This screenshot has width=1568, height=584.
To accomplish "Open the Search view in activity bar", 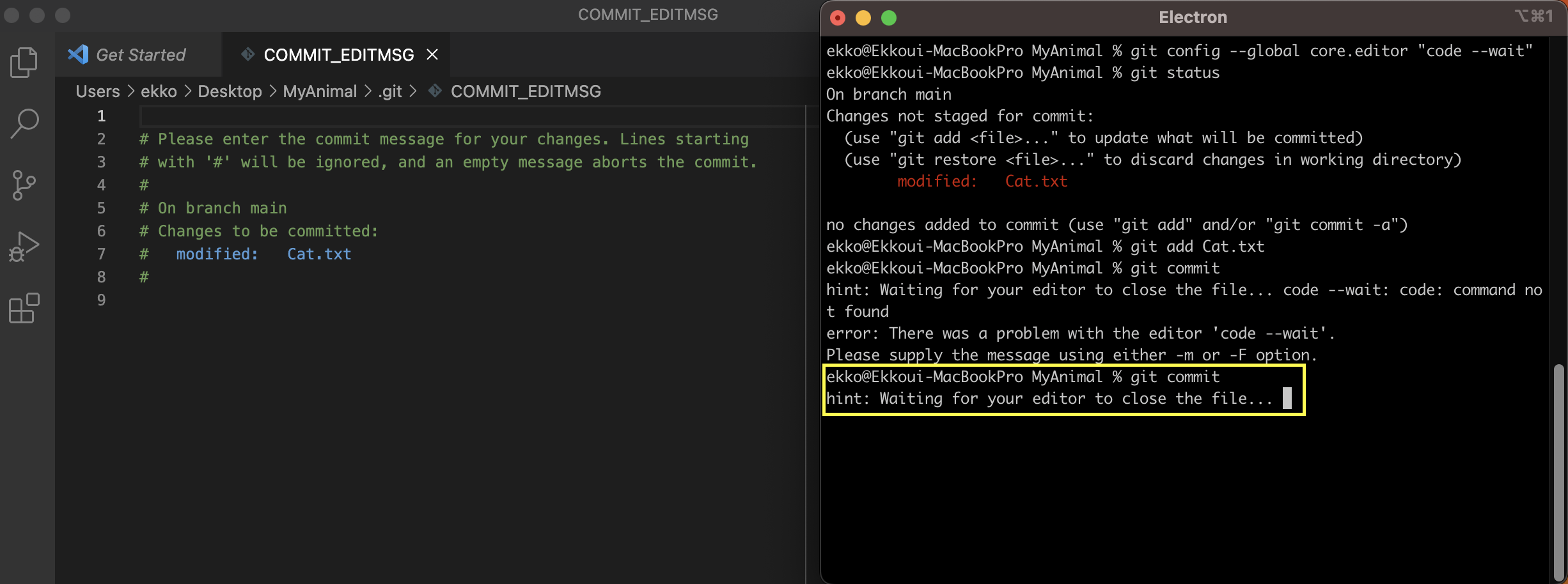I will (x=24, y=123).
